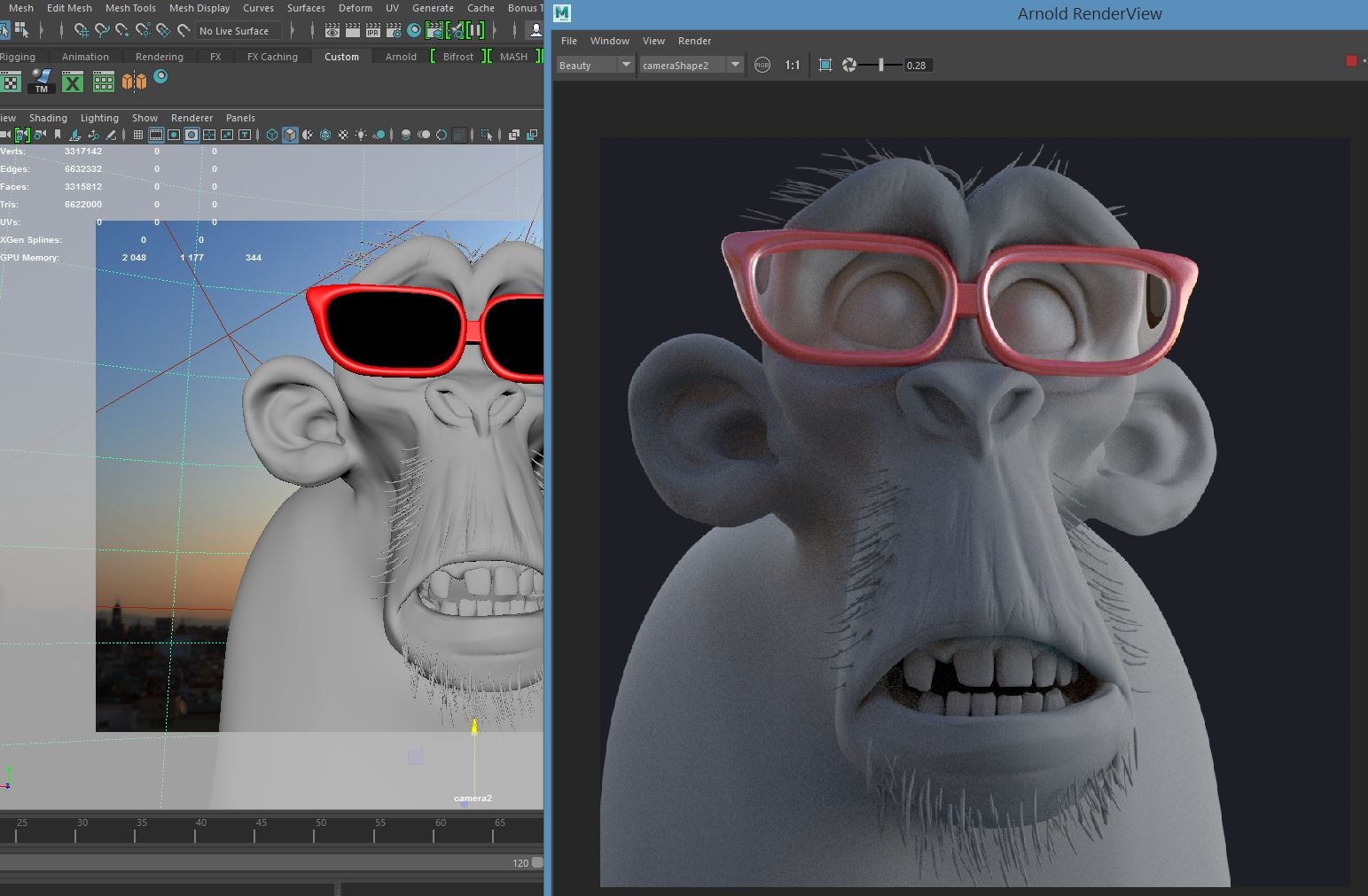
Task: Open the Generate menu
Action: [433, 8]
